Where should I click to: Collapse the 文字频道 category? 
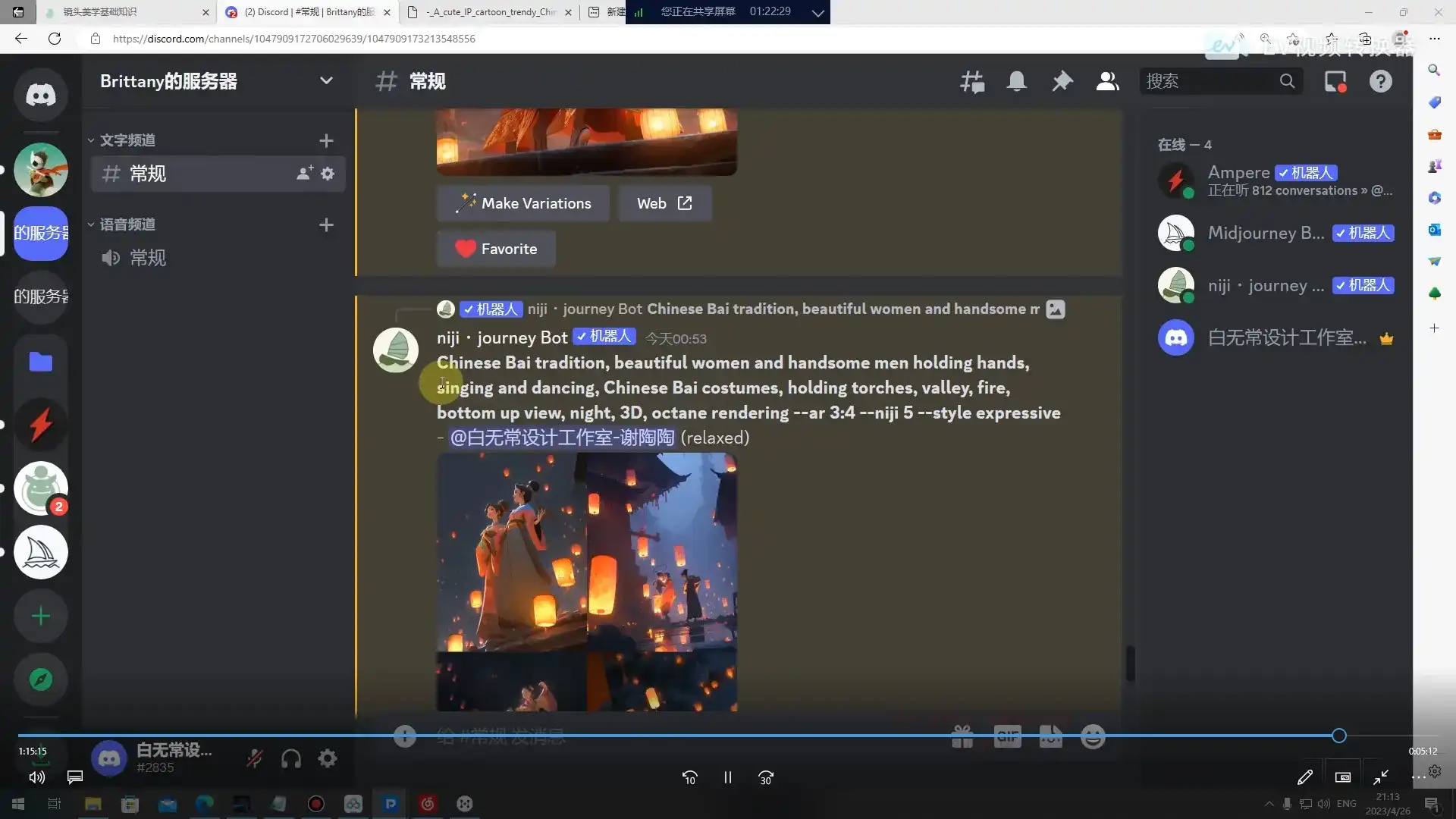[126, 140]
